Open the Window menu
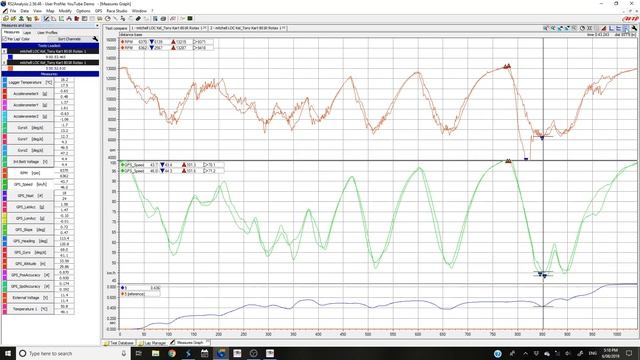Screen dimensions: 640x360 [139, 11]
